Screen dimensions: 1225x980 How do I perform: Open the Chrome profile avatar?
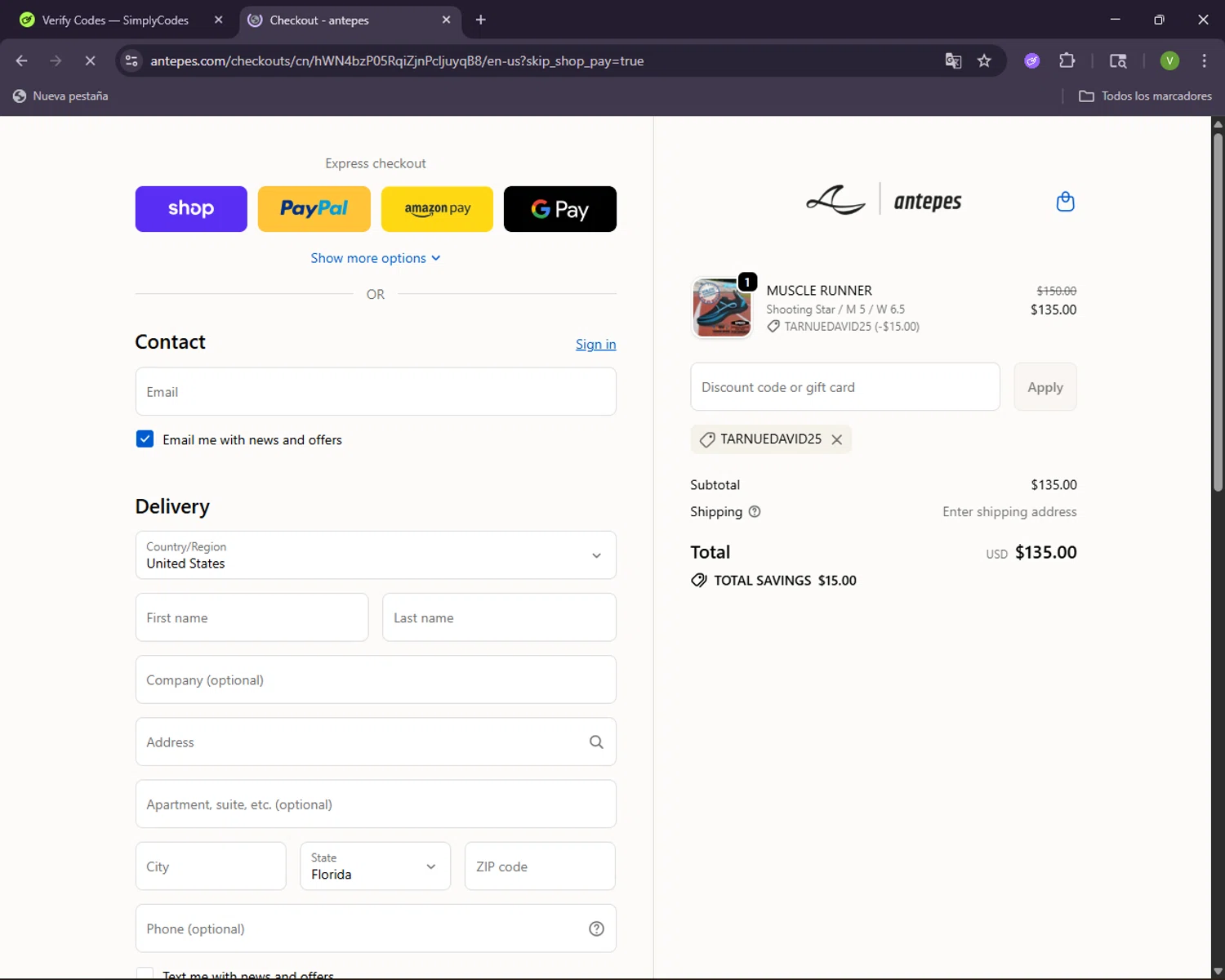1169,60
